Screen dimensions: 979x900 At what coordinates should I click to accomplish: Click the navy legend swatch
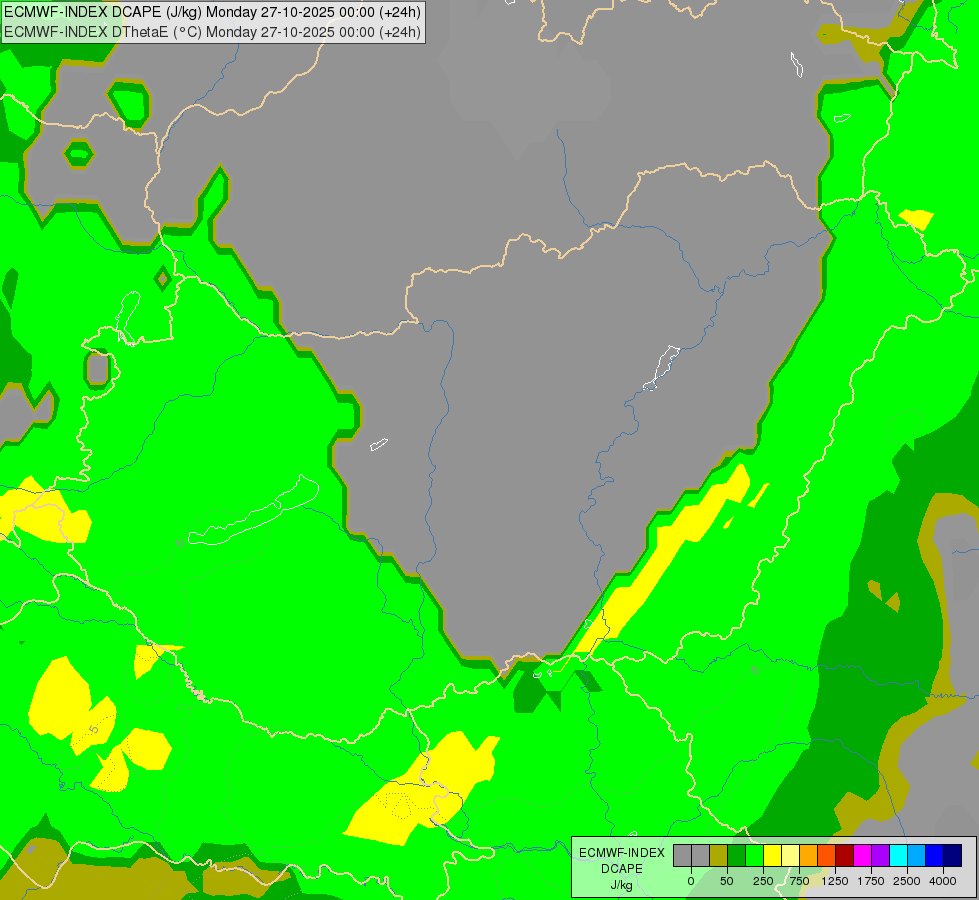pos(953,855)
